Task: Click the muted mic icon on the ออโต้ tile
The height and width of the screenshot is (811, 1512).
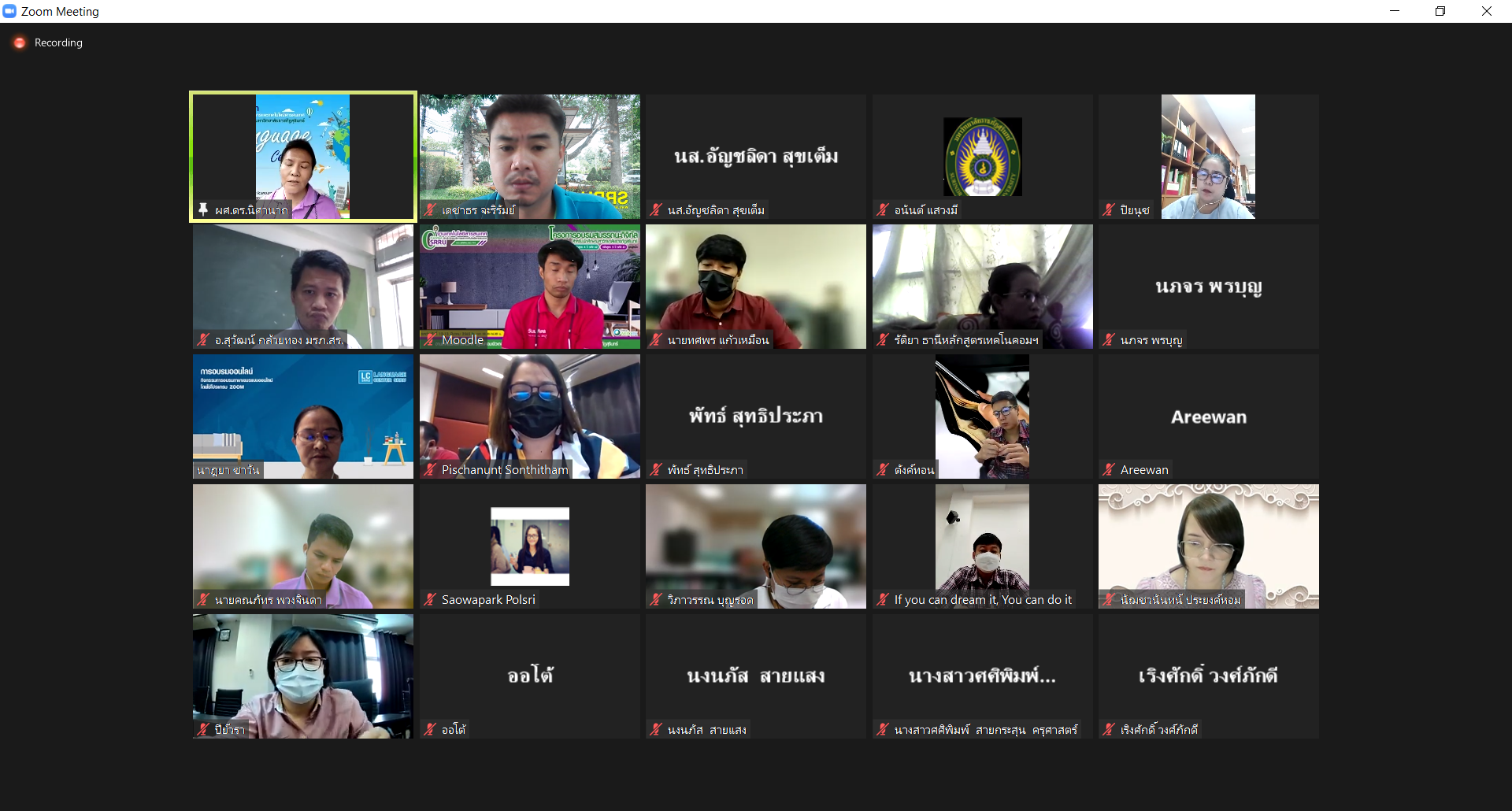Action: [430, 729]
